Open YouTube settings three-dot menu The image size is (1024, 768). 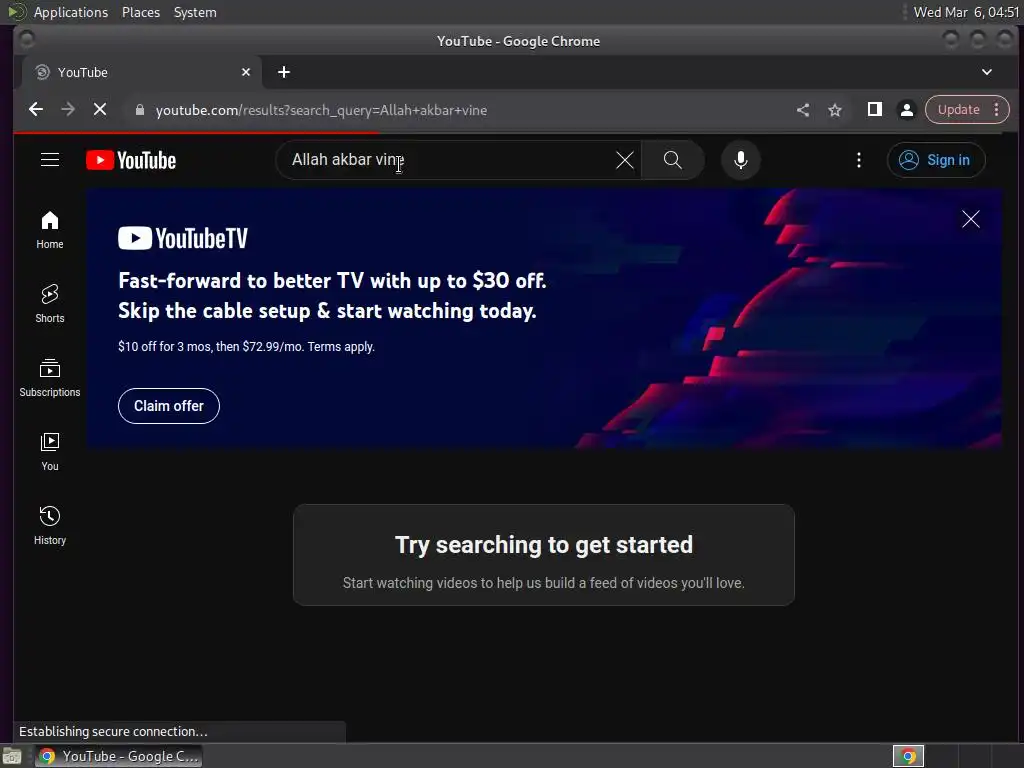tap(859, 160)
